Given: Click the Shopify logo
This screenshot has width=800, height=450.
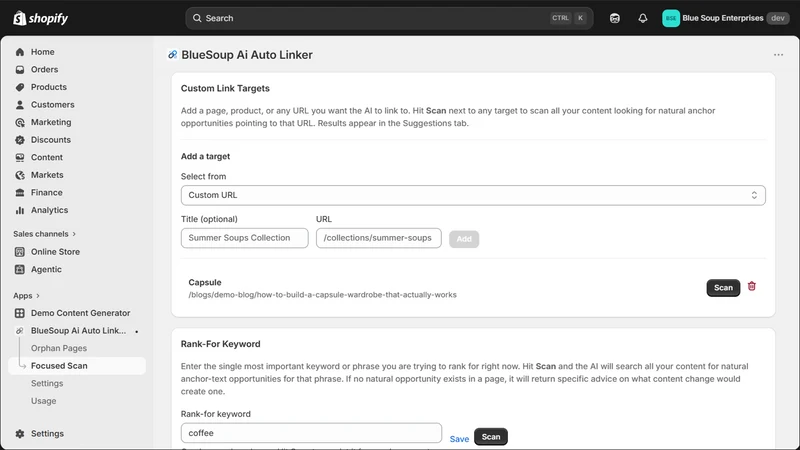Looking at the screenshot, I should click(41, 18).
